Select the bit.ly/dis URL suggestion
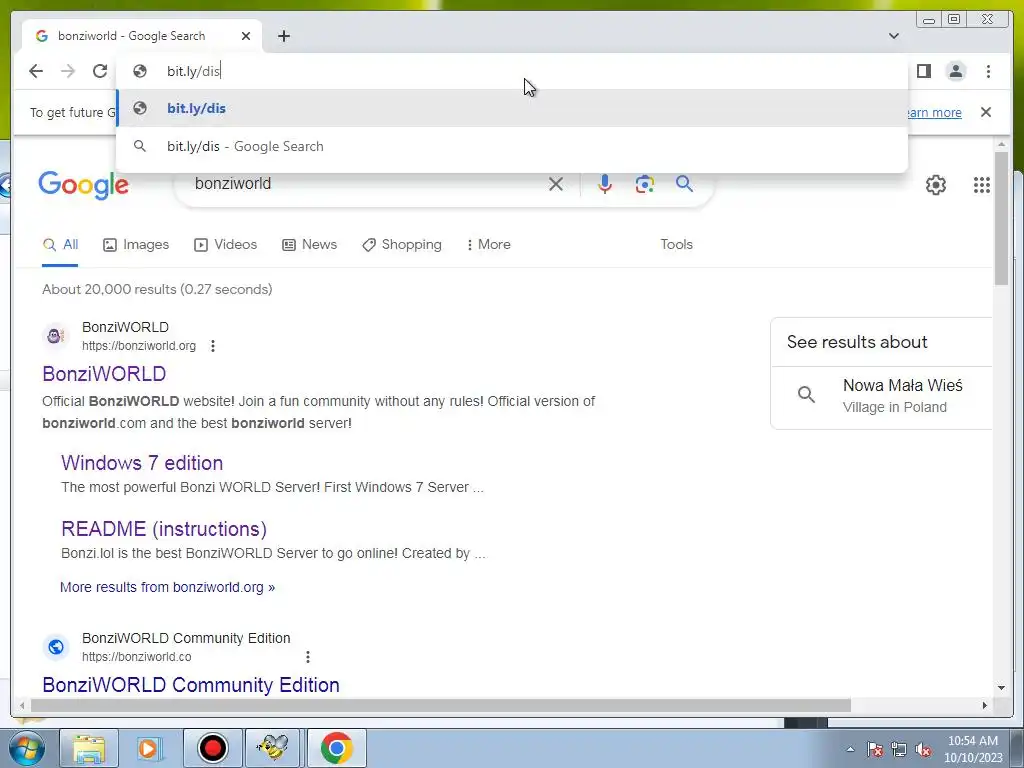Image resolution: width=1024 pixels, height=768 pixels. [x=512, y=108]
